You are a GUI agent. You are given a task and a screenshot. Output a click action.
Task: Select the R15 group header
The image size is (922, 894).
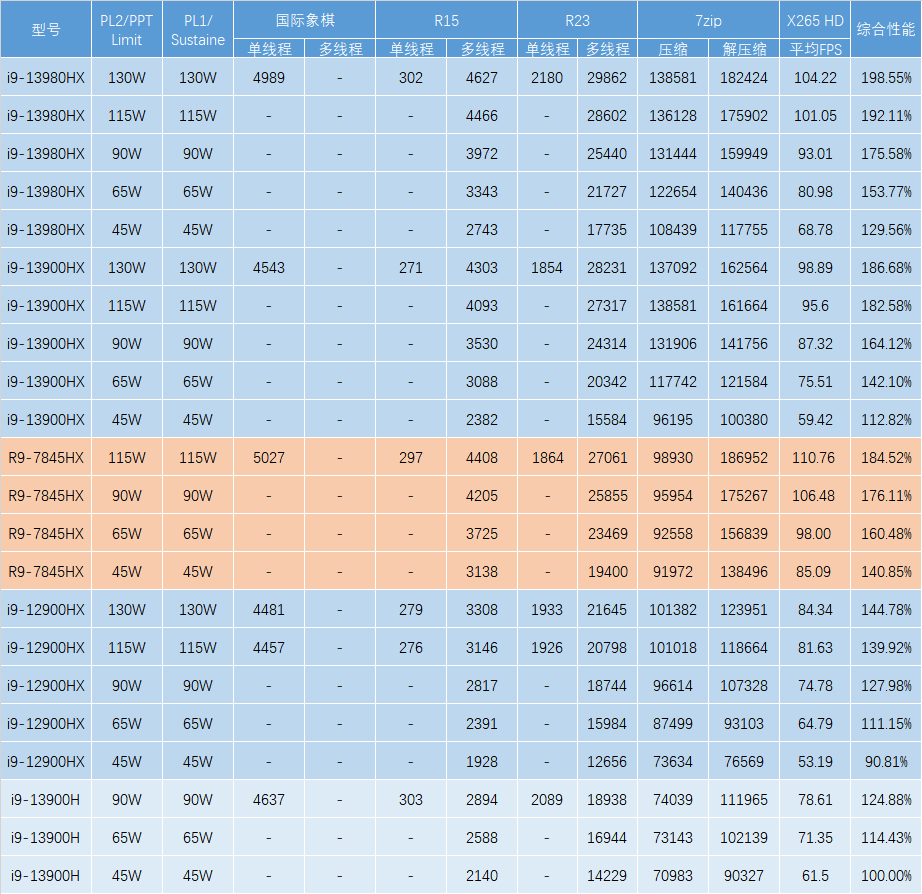pyautogui.click(x=446, y=20)
